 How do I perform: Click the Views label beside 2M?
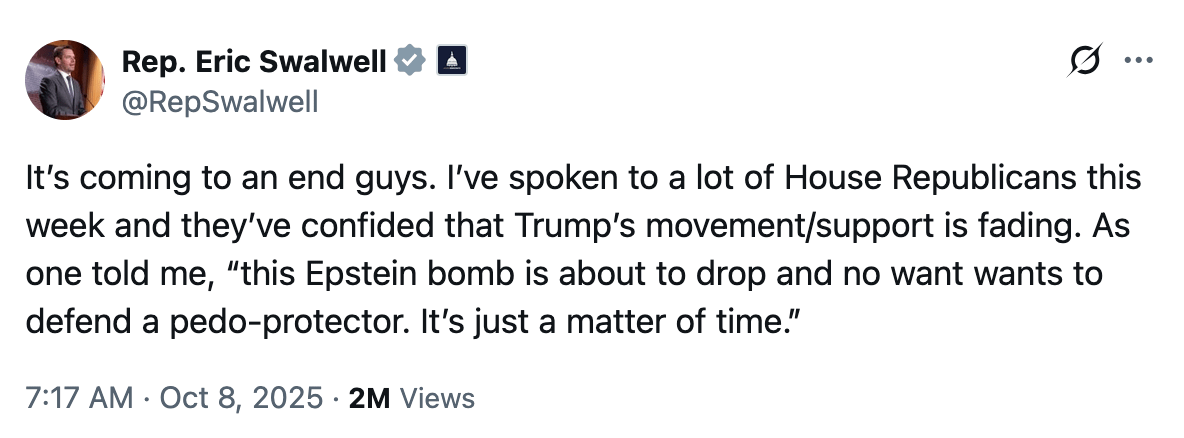pos(437,398)
